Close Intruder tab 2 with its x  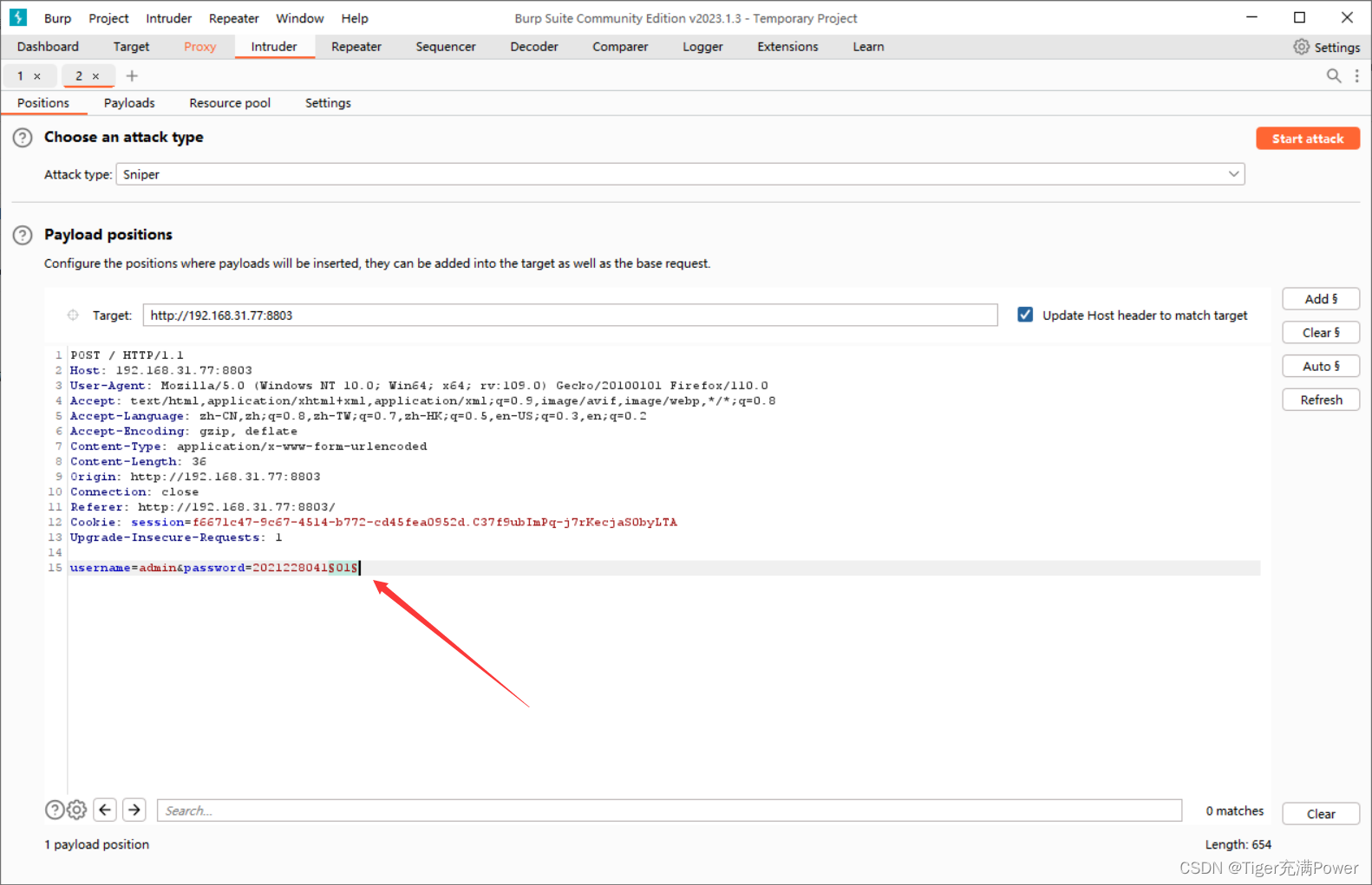click(x=96, y=76)
